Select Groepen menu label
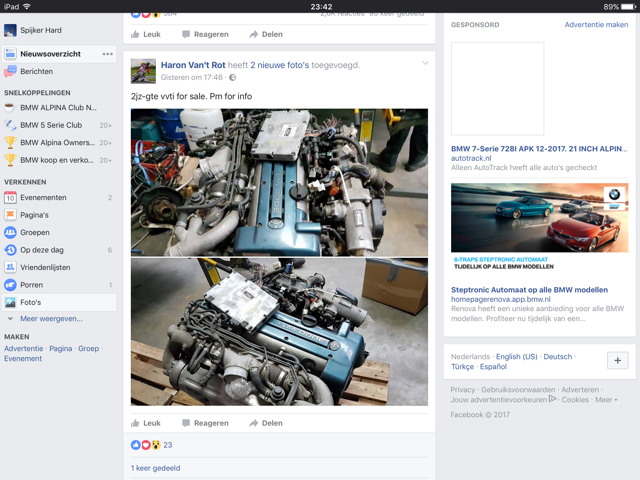Viewport: 640px width, 480px height. pyautogui.click(x=35, y=233)
